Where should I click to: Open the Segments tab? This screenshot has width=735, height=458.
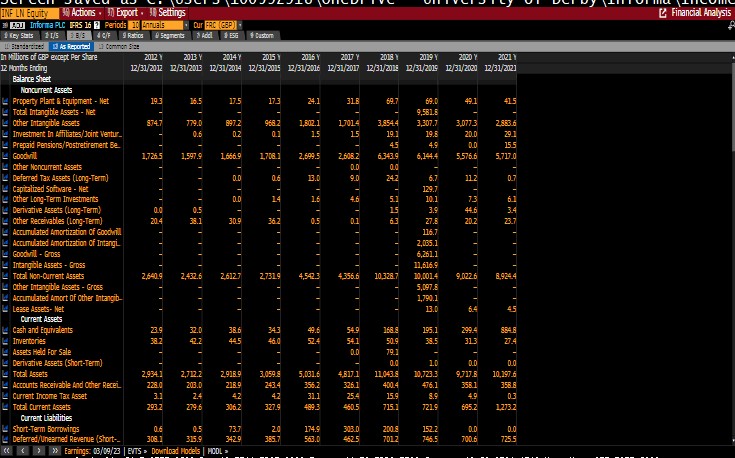tap(170, 36)
